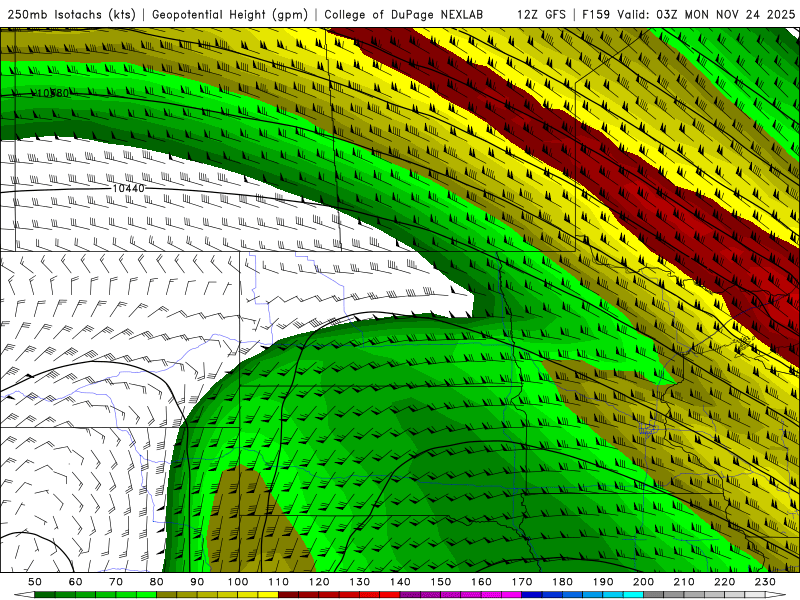Click the 120 knot legend value
800x600 pixels.
319,582
